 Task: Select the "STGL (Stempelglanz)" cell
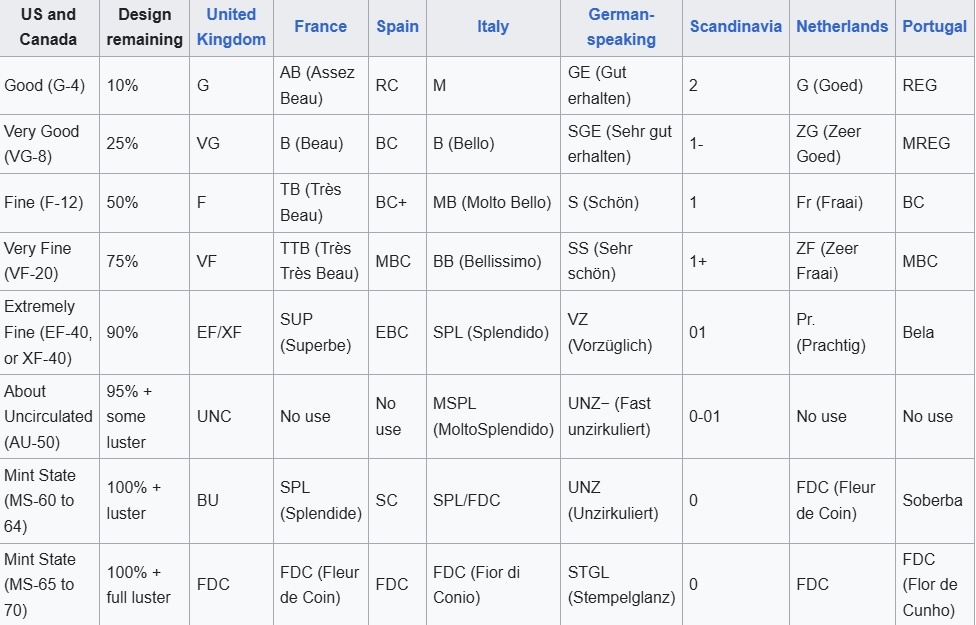(621, 584)
